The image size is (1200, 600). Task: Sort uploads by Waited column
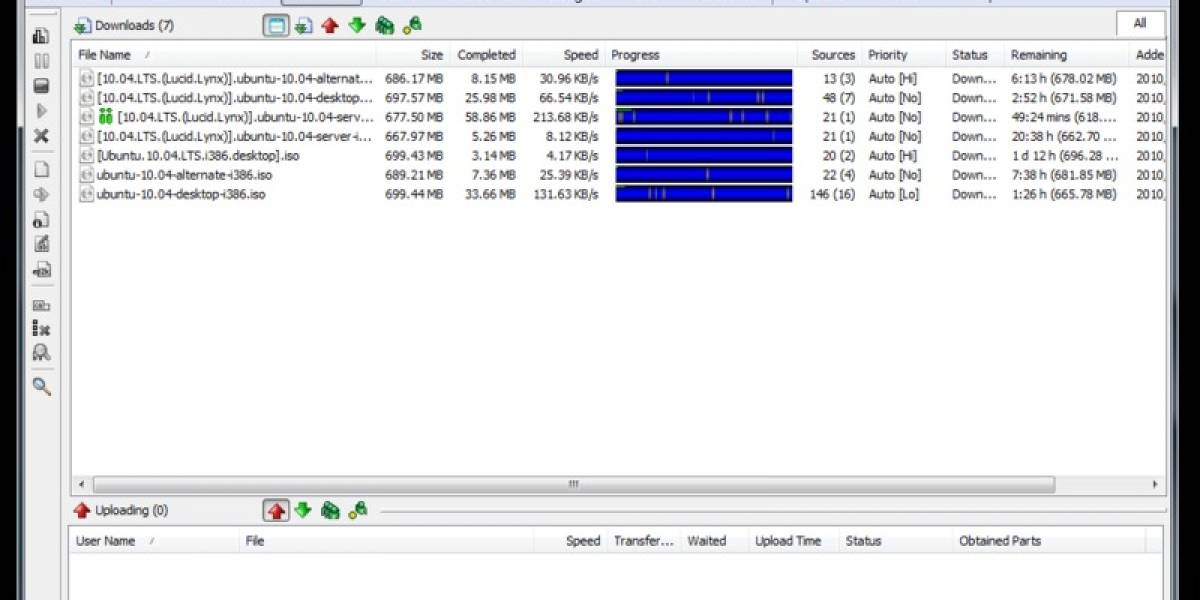(x=714, y=541)
